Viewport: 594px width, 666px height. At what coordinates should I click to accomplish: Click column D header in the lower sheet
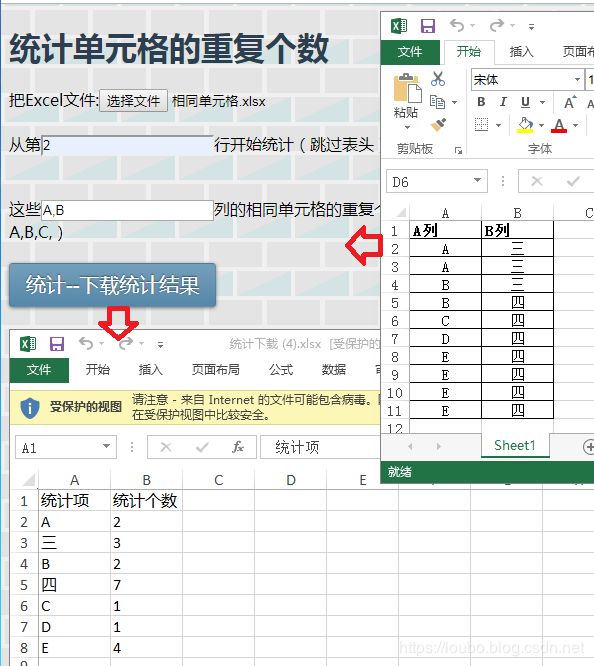tap(291, 480)
